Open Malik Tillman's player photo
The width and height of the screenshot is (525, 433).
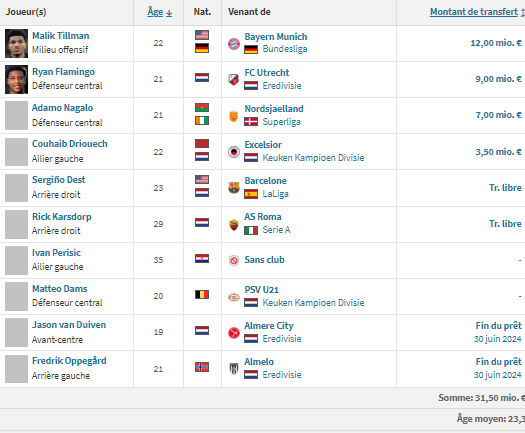[16, 44]
